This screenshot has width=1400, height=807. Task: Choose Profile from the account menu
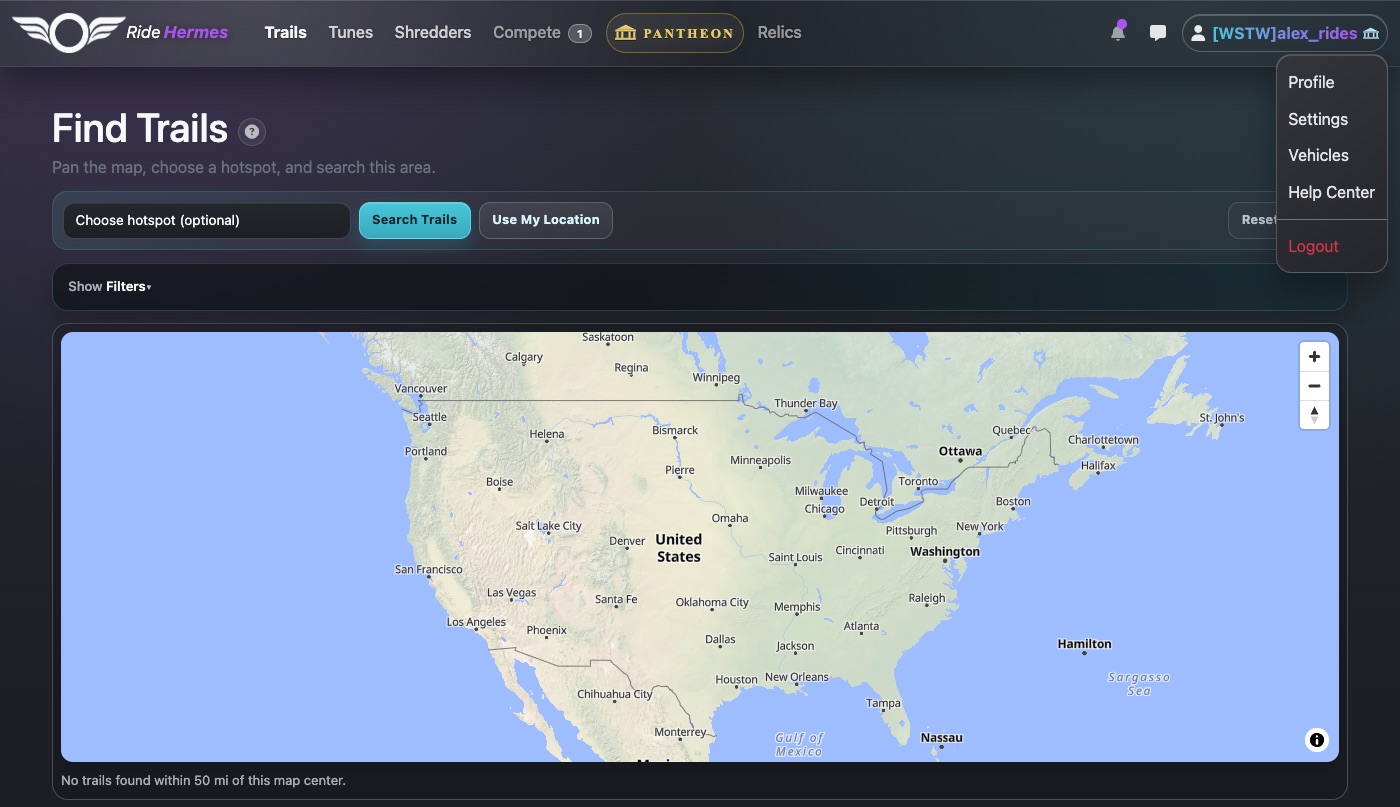[x=1331, y=82]
